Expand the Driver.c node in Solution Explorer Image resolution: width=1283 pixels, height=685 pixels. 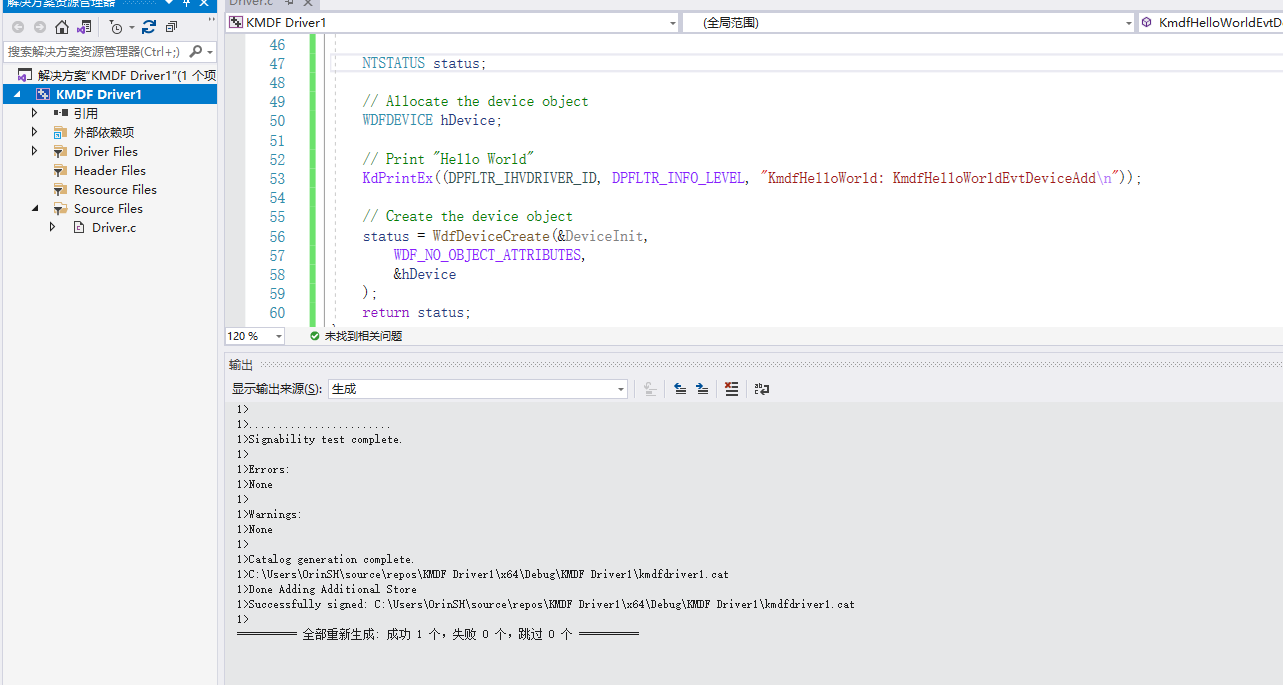click(53, 227)
